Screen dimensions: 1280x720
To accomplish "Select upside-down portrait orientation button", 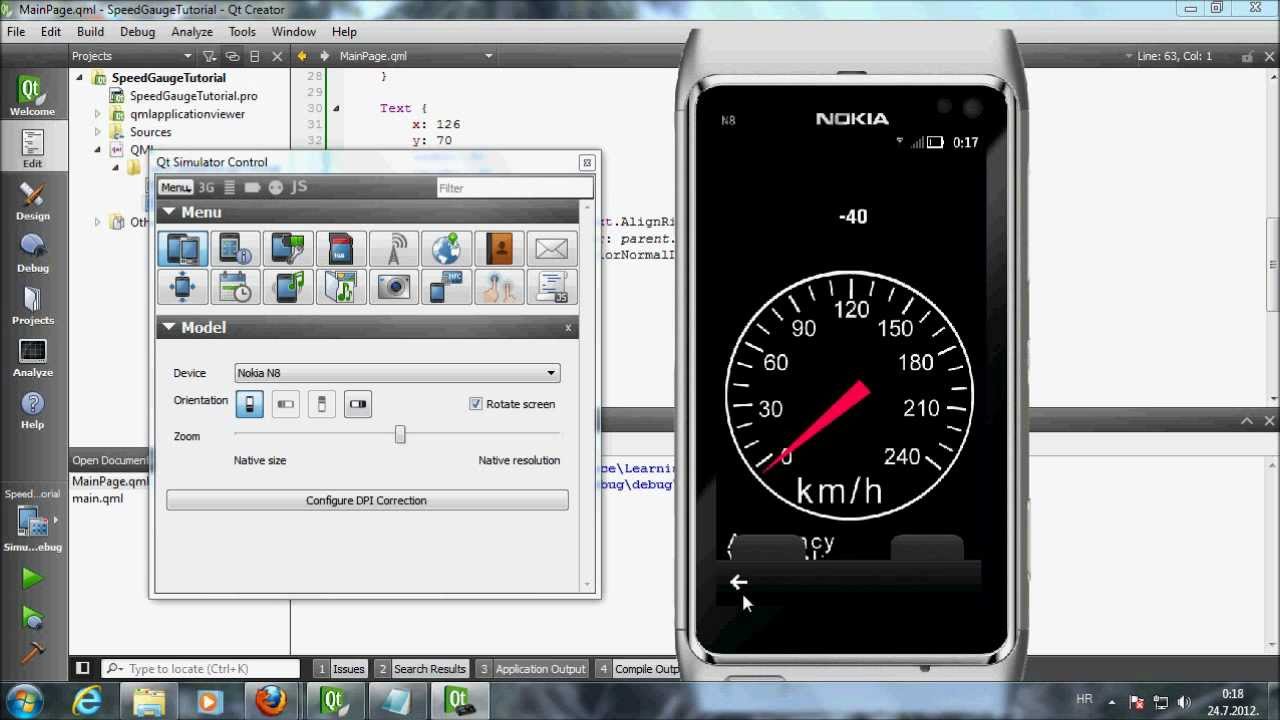I will pyautogui.click(x=321, y=404).
